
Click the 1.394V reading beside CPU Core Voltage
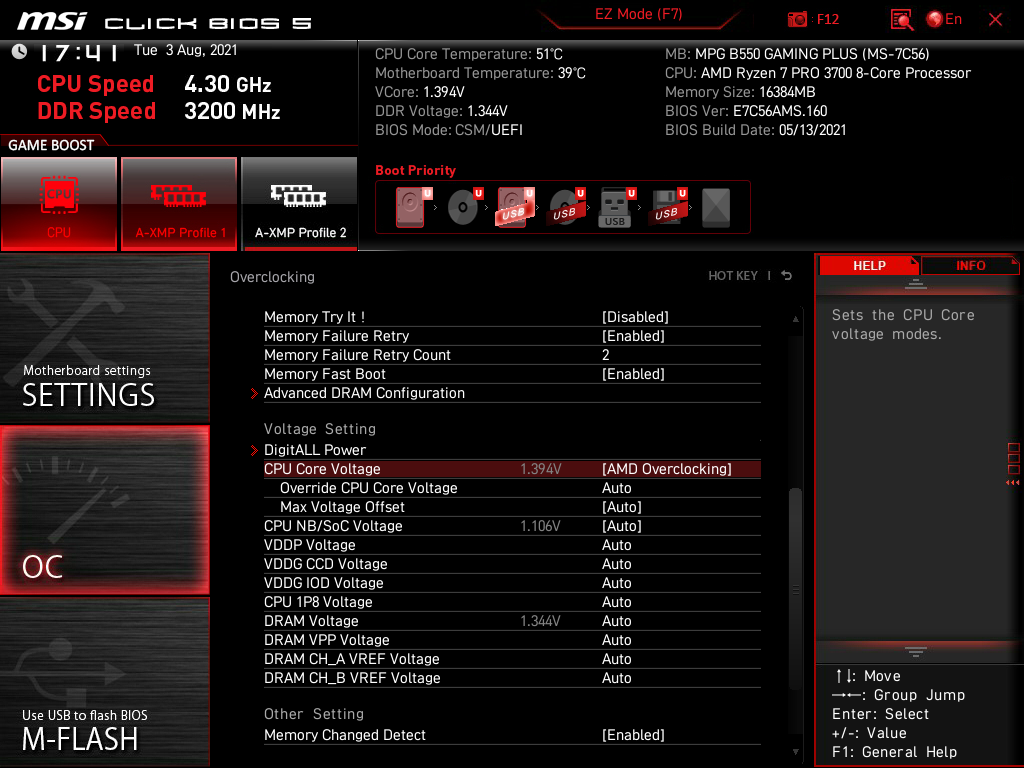pos(541,469)
